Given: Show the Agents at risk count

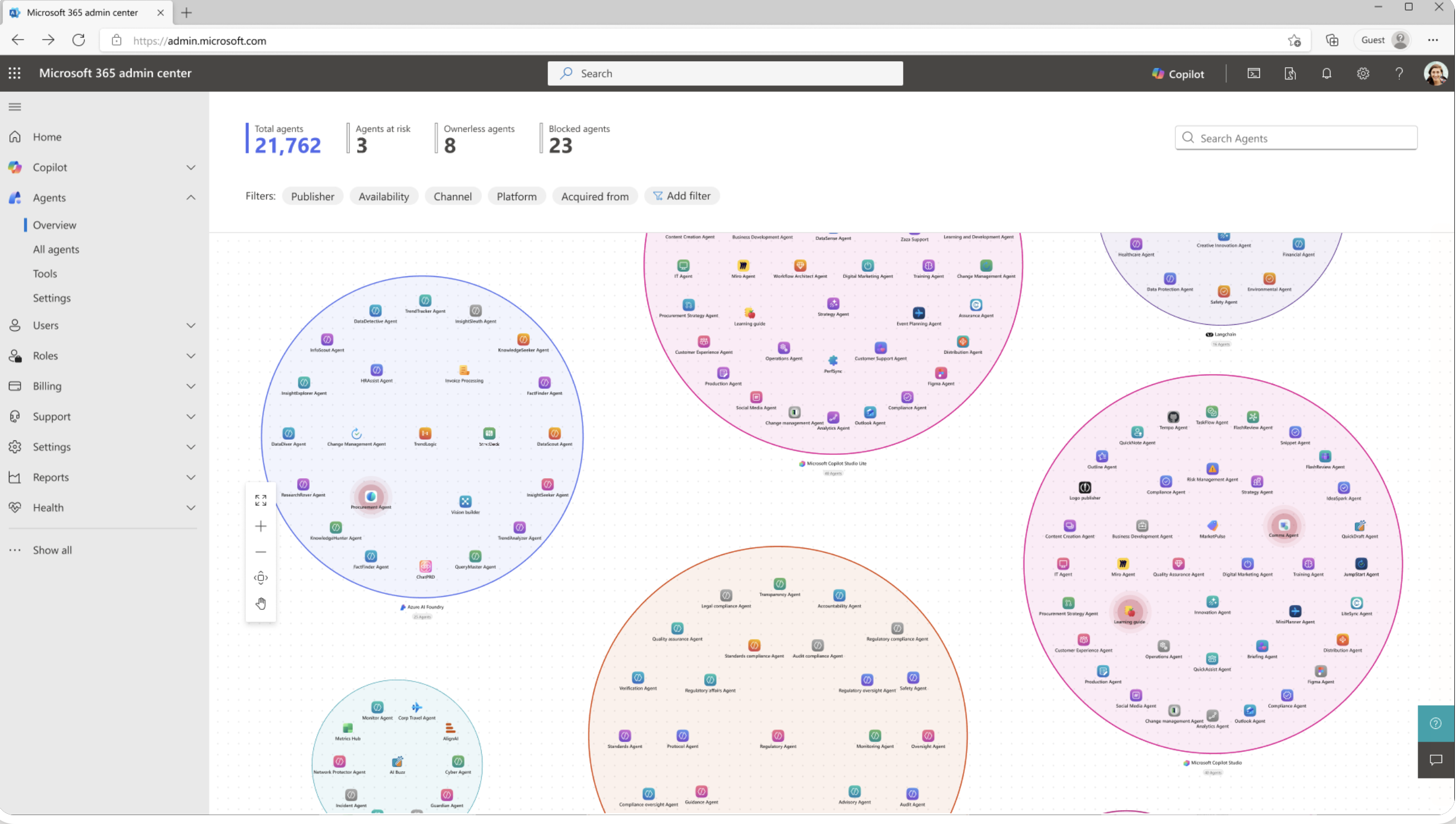Looking at the screenshot, I should point(379,138).
